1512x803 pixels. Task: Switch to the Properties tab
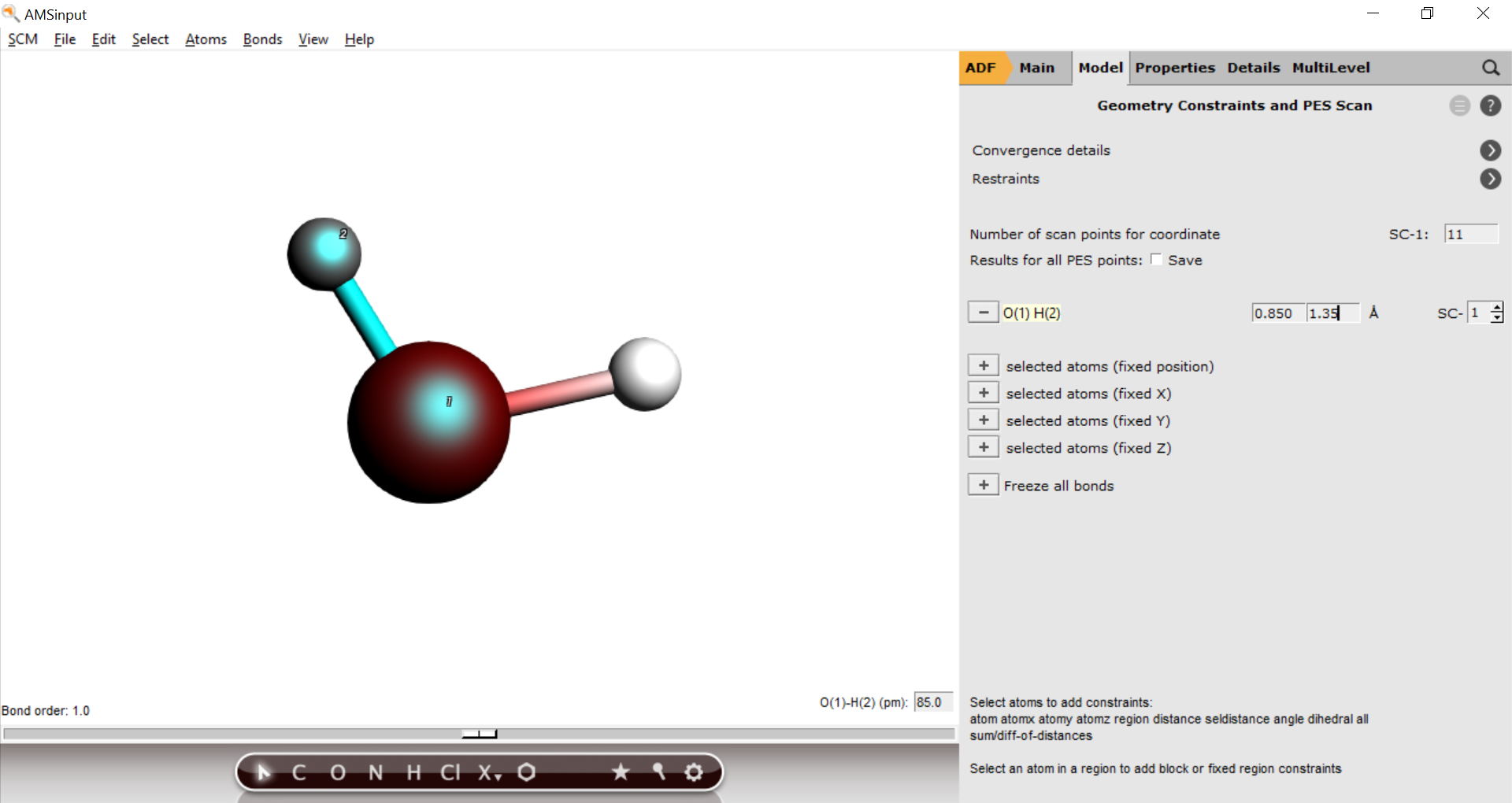[1174, 68]
